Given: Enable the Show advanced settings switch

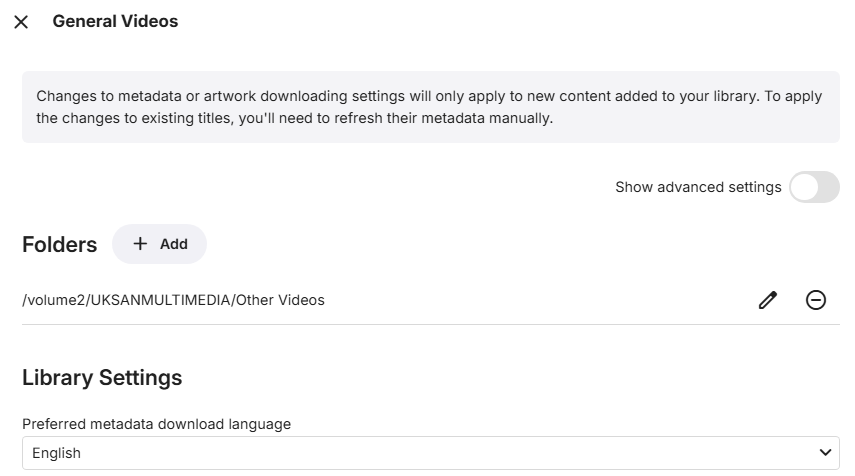Looking at the screenshot, I should pos(814,187).
